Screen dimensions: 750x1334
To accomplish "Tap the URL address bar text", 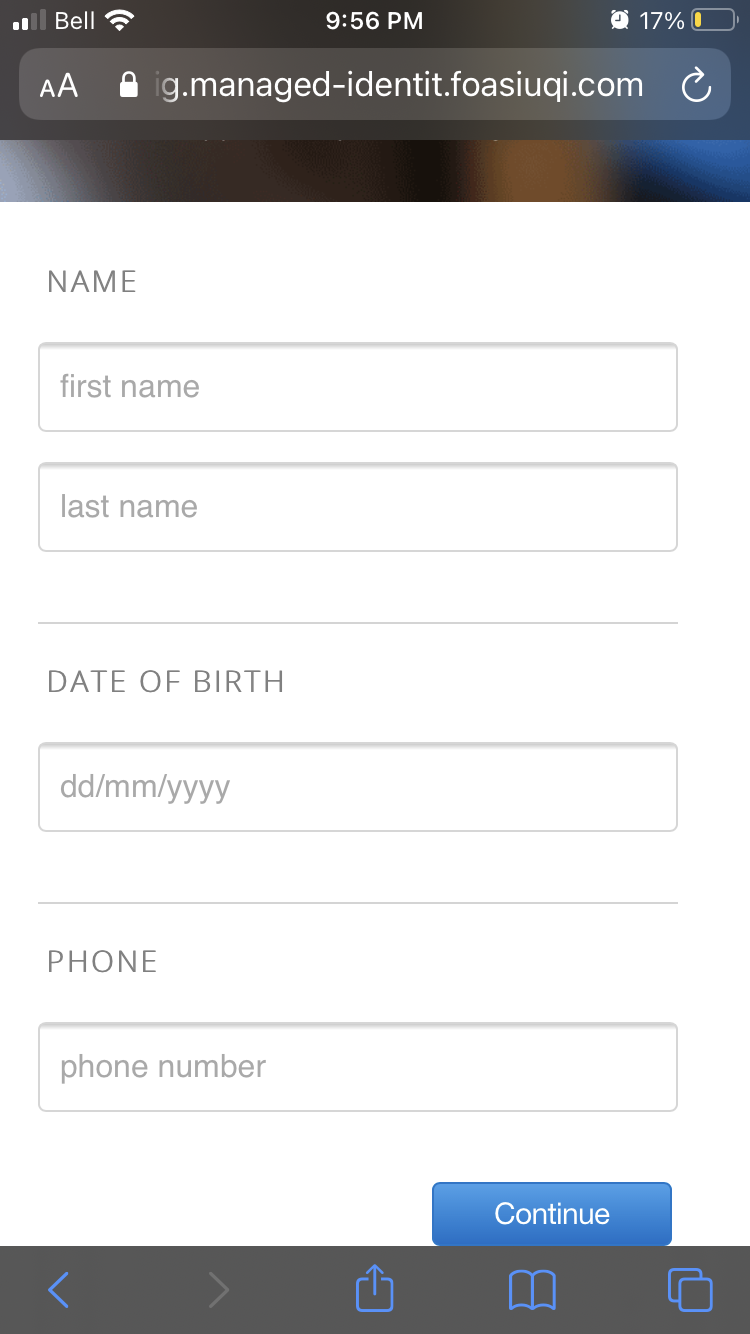I will point(400,86).
